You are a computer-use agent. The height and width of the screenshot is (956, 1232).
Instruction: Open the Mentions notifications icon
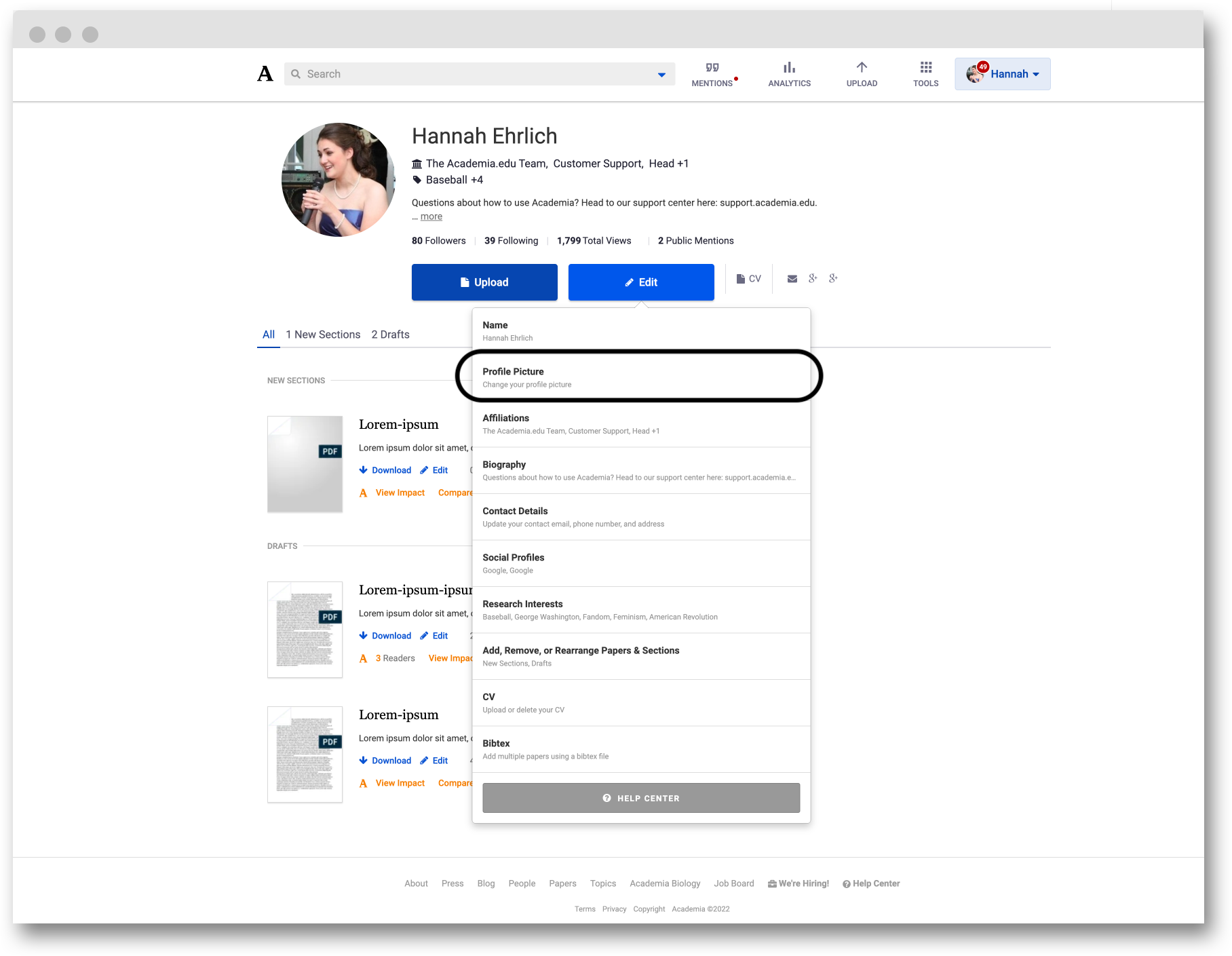pyautogui.click(x=712, y=68)
